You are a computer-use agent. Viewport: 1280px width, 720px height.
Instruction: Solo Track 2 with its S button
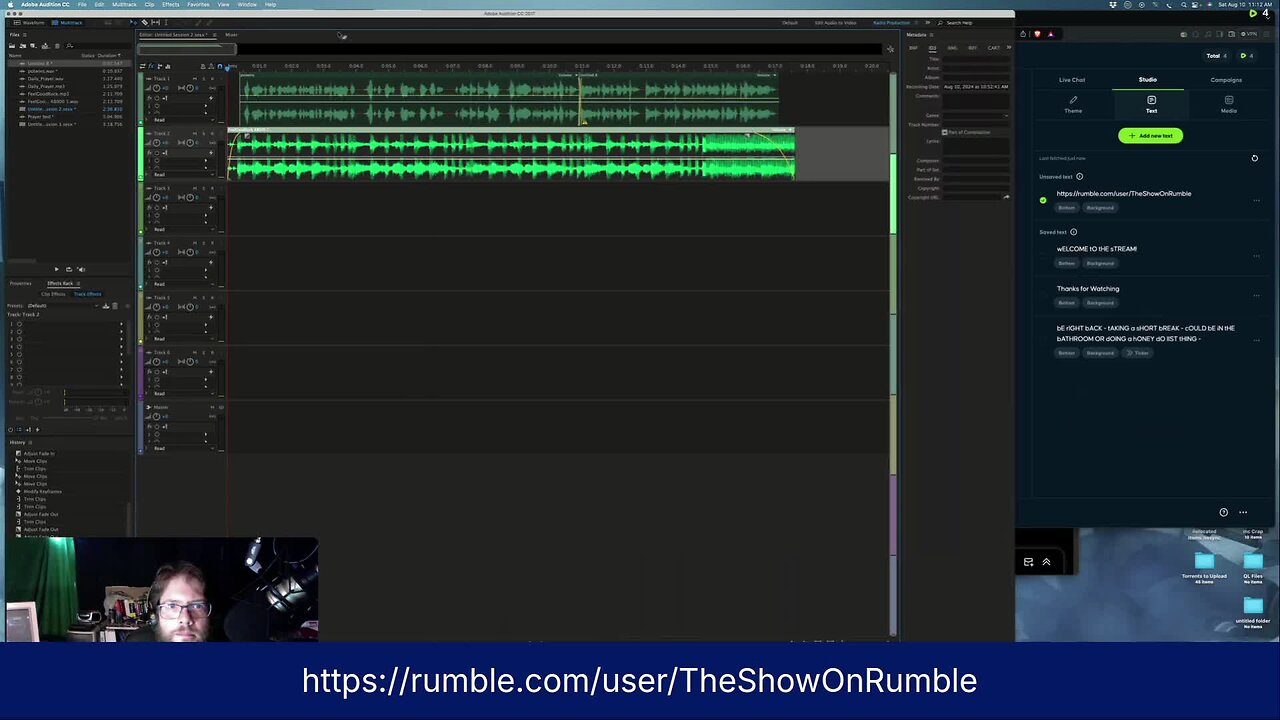(204, 133)
